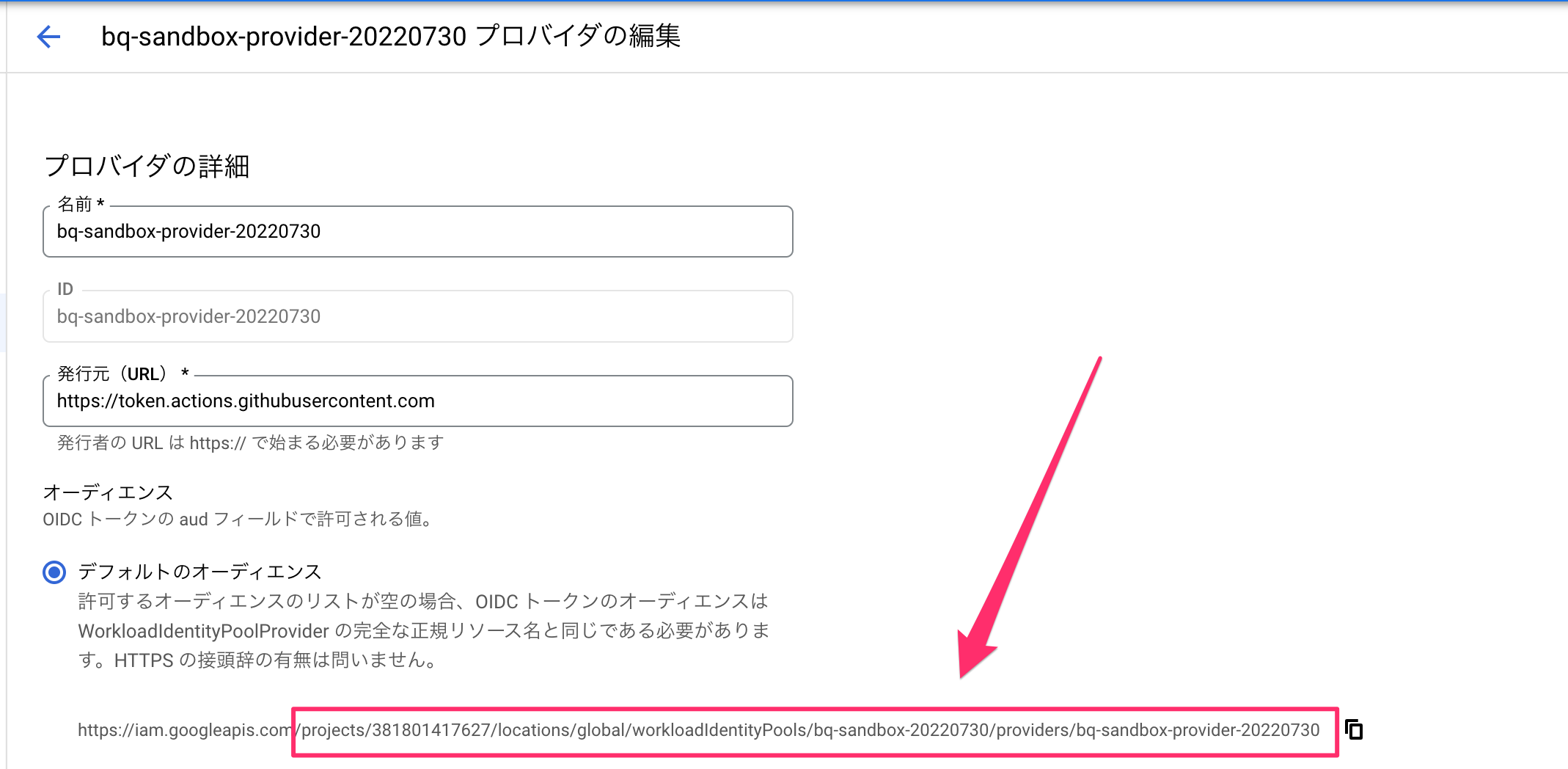The width and height of the screenshot is (1568, 769).
Task: Click the プロバイダの詳細 section heading
Action: pos(147,166)
